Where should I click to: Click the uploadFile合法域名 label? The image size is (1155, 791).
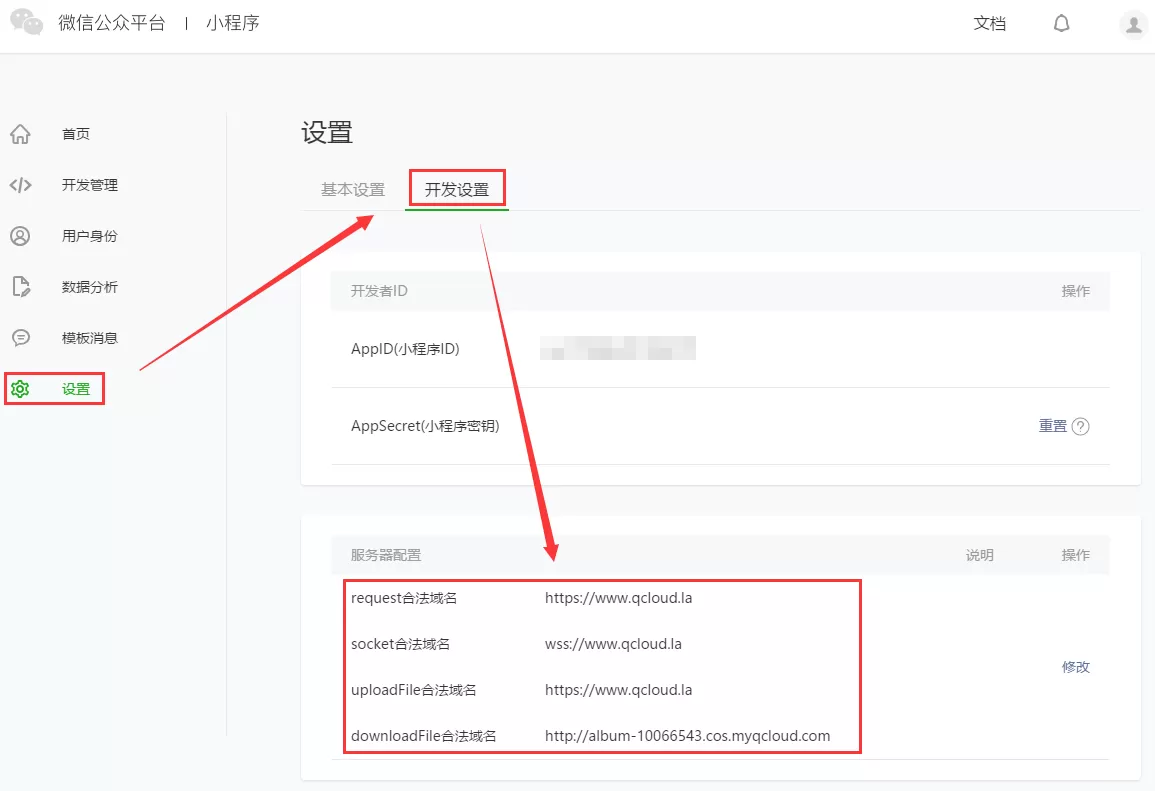coord(413,690)
